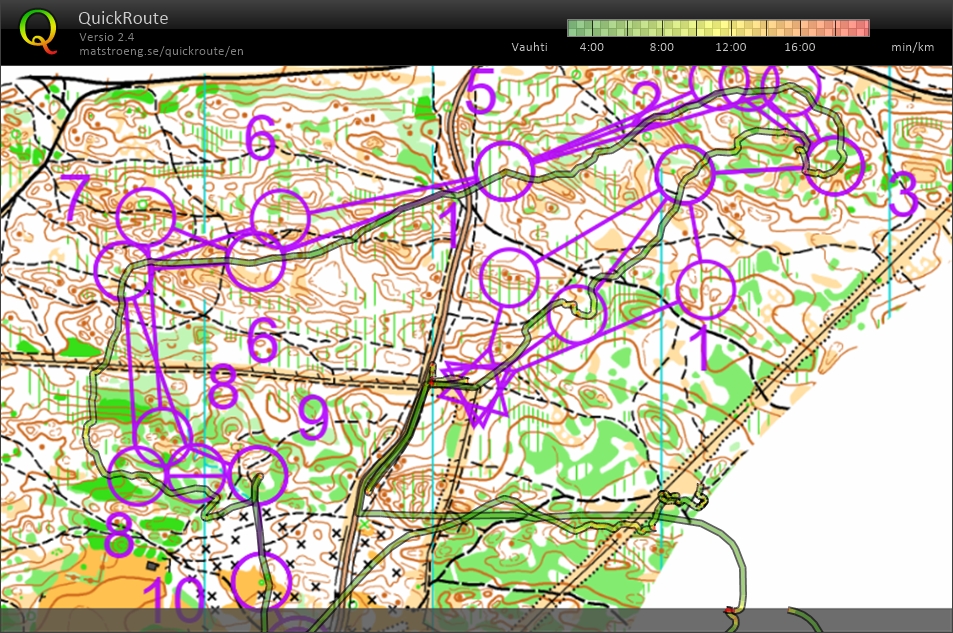953x633 pixels.
Task: Click the purple control number 9
Action: [x=314, y=418]
